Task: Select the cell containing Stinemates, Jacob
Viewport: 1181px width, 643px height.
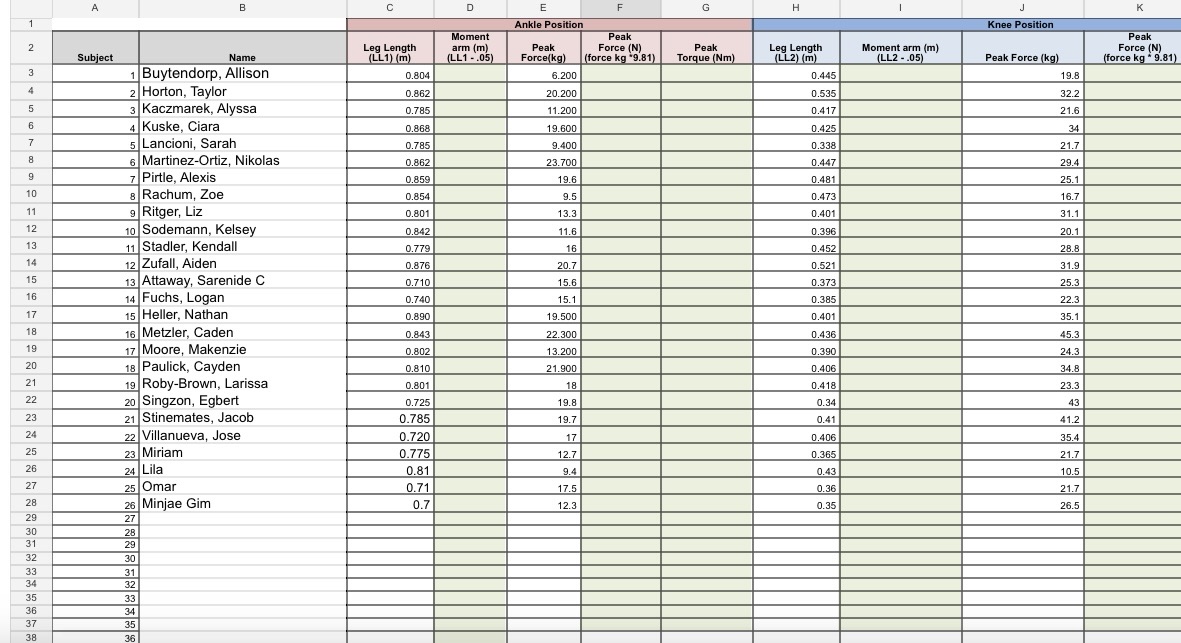Action: tap(243, 418)
